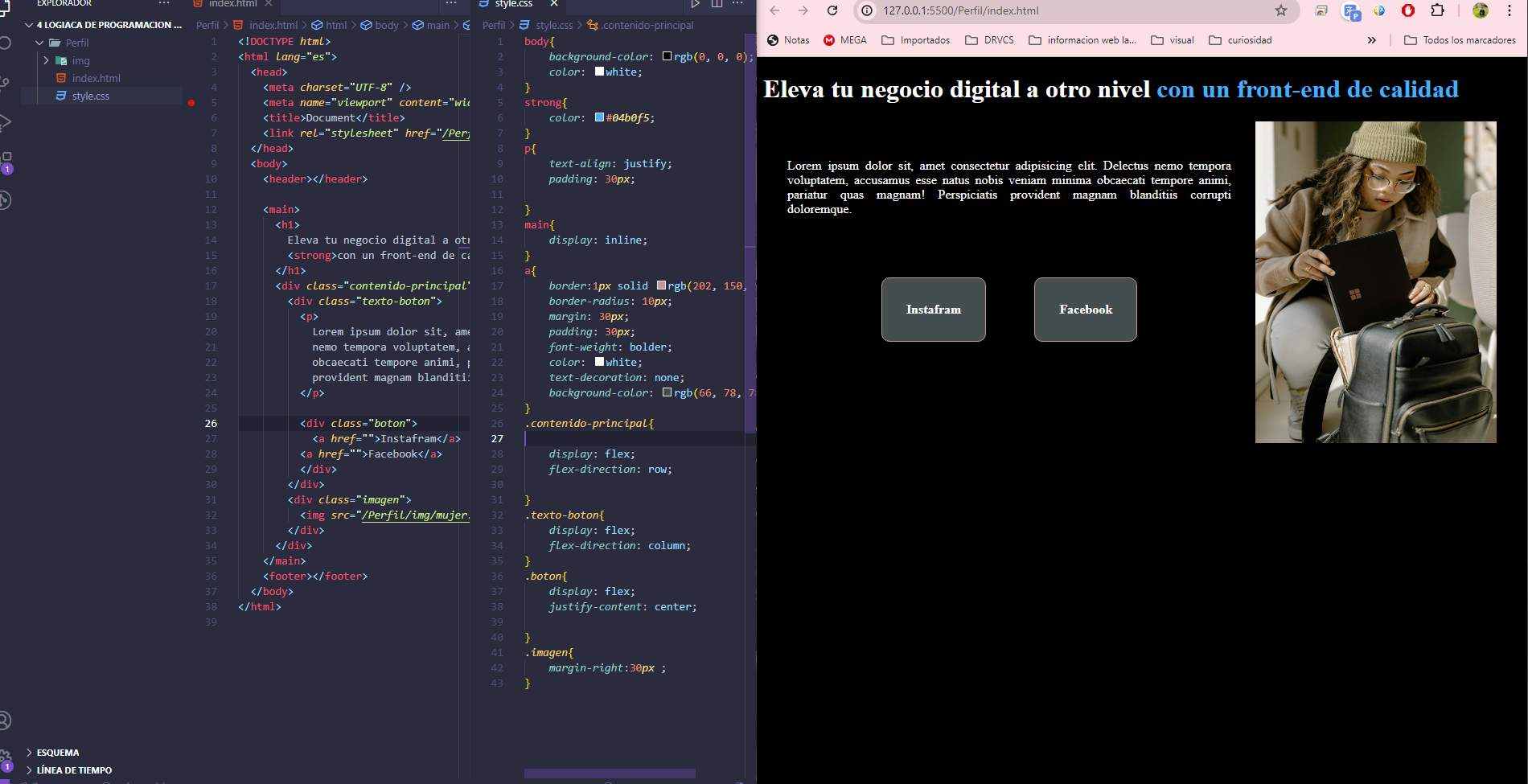Expand the ESQUEMA section
The height and width of the screenshot is (784, 1528).
coord(58,753)
